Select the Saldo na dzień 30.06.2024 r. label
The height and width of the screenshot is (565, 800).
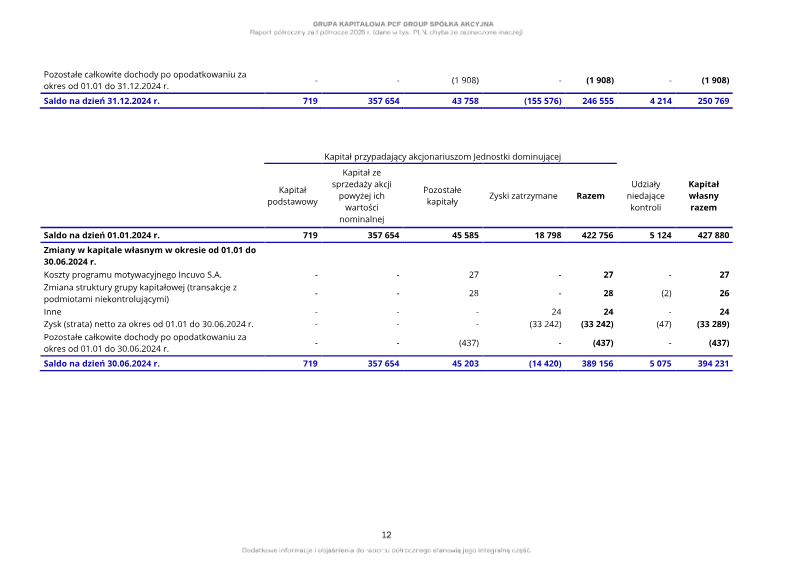click(102, 363)
